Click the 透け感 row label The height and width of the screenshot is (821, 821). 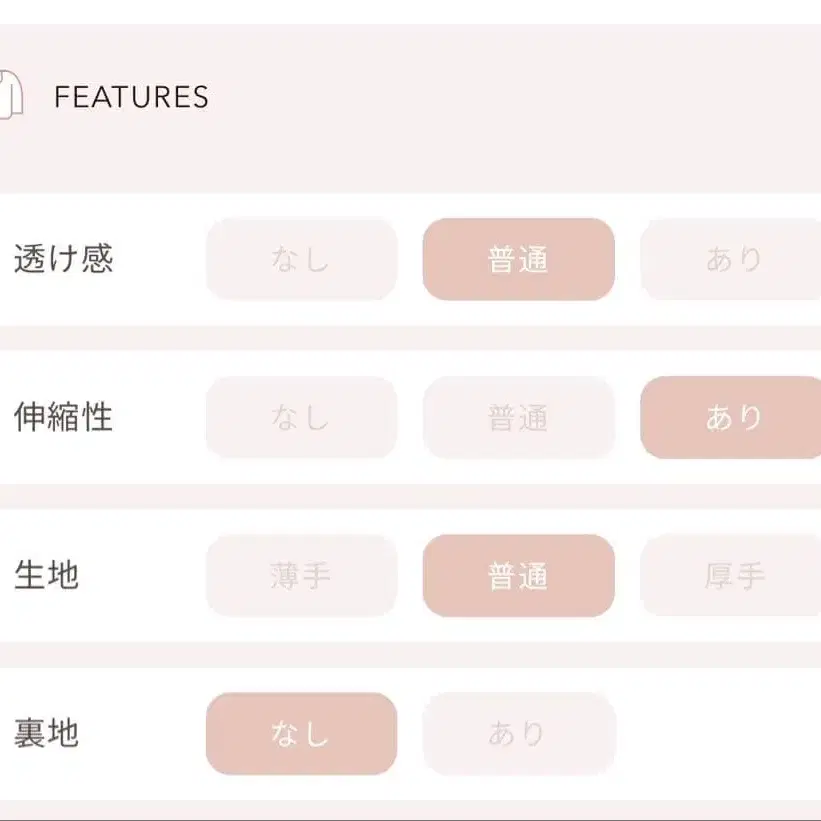coord(67,259)
